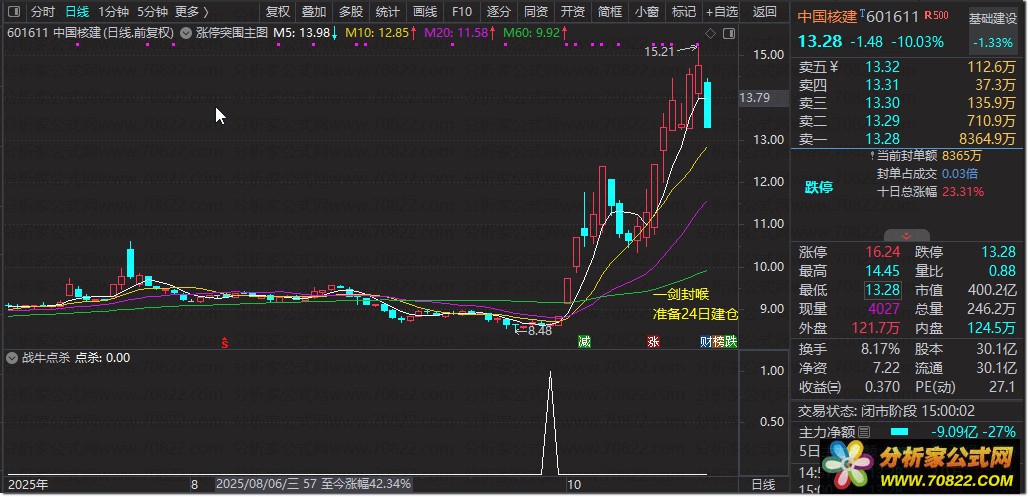Toggle 复权 price adjustment
The image size is (1030, 497).
pyautogui.click(x=278, y=12)
